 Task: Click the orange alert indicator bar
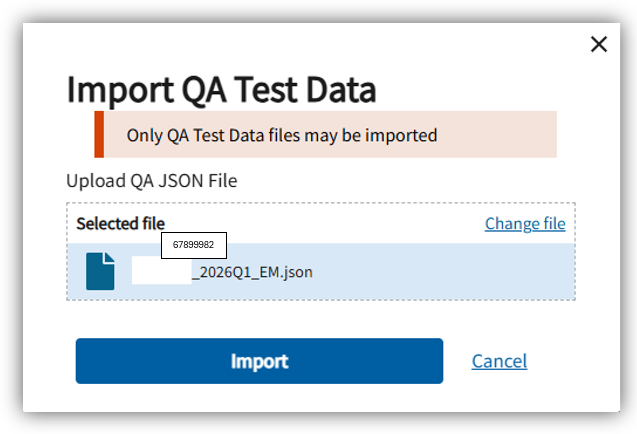point(99,134)
